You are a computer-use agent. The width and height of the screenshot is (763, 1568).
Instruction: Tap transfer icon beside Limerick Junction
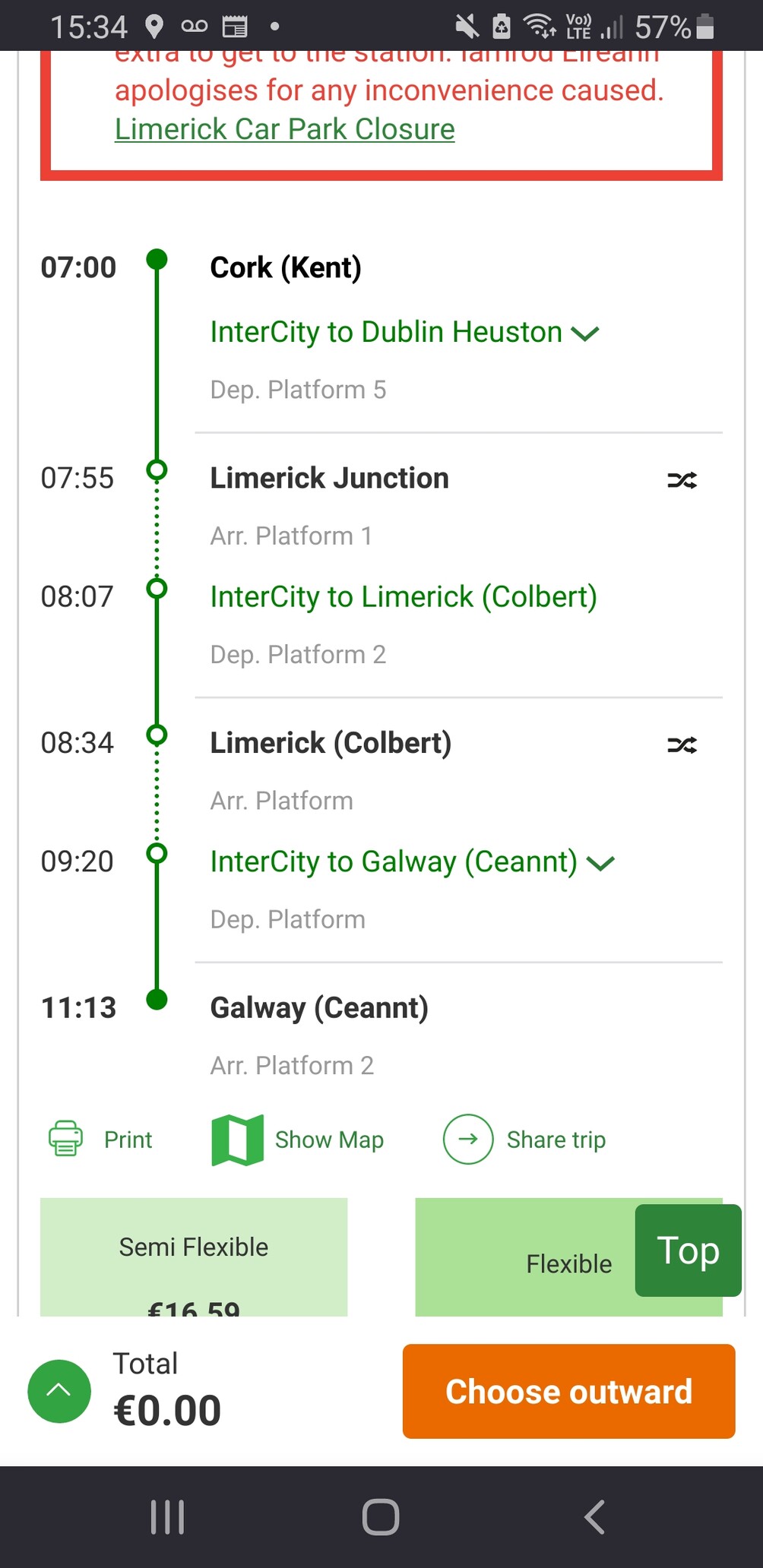coord(682,480)
